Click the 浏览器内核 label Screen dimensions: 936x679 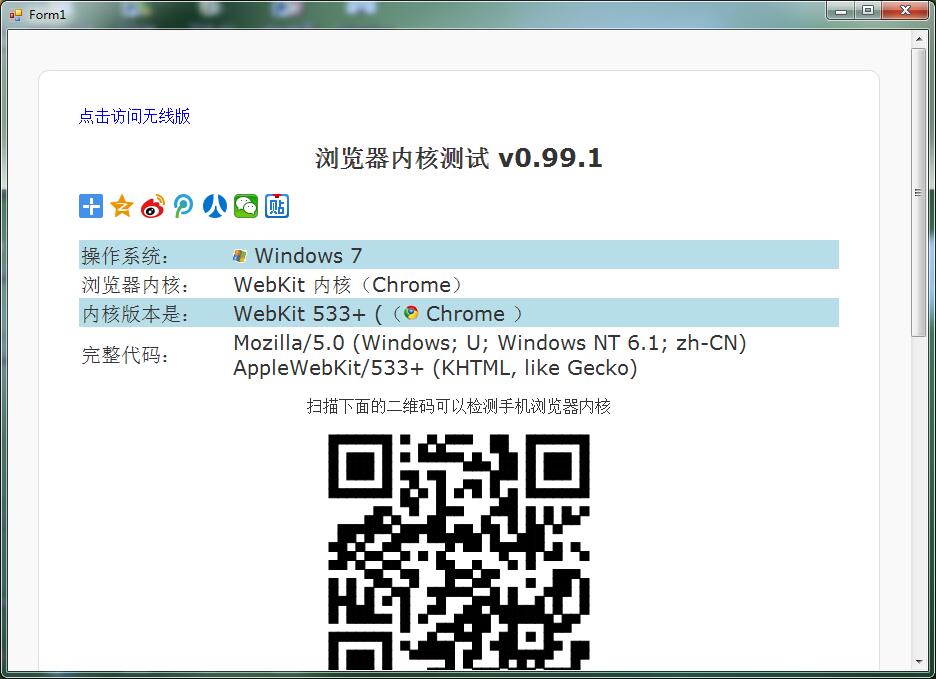(136, 285)
